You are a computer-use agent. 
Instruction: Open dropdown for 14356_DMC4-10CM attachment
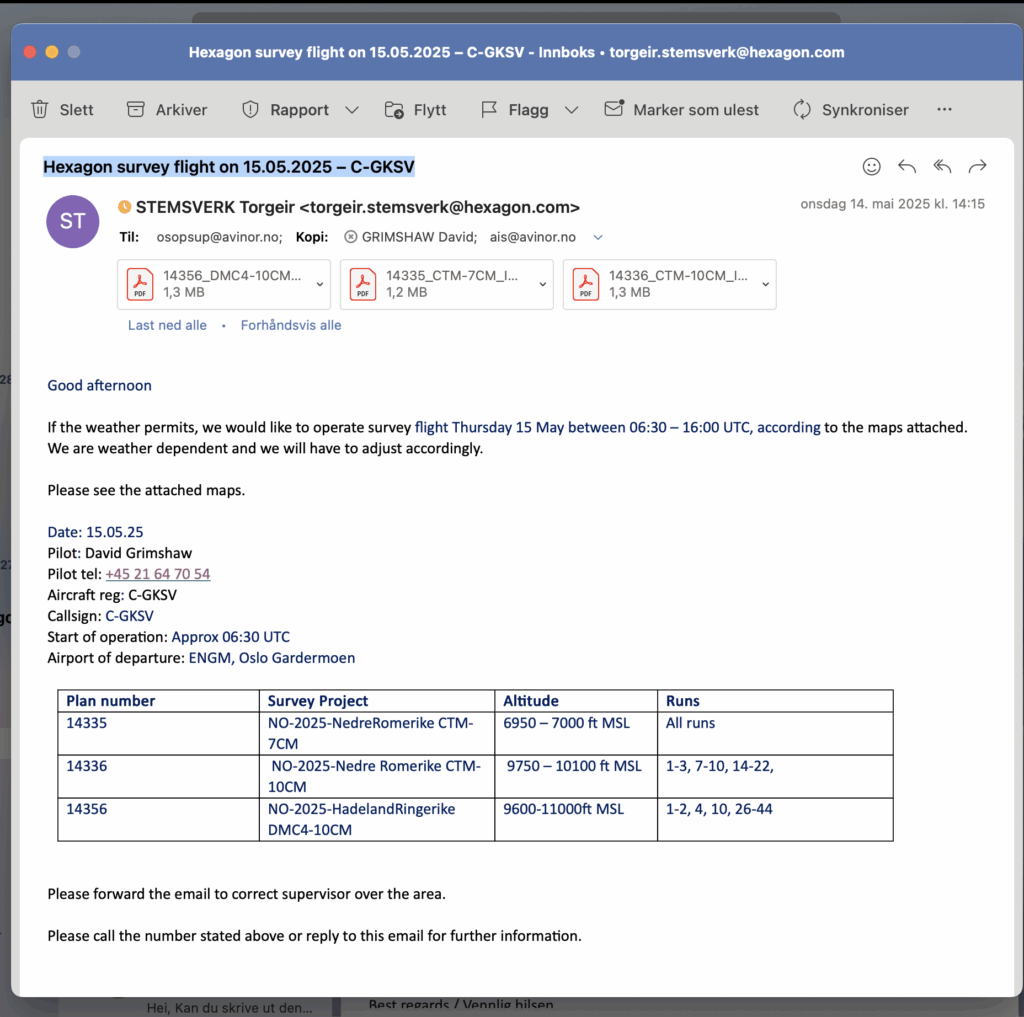tap(320, 284)
